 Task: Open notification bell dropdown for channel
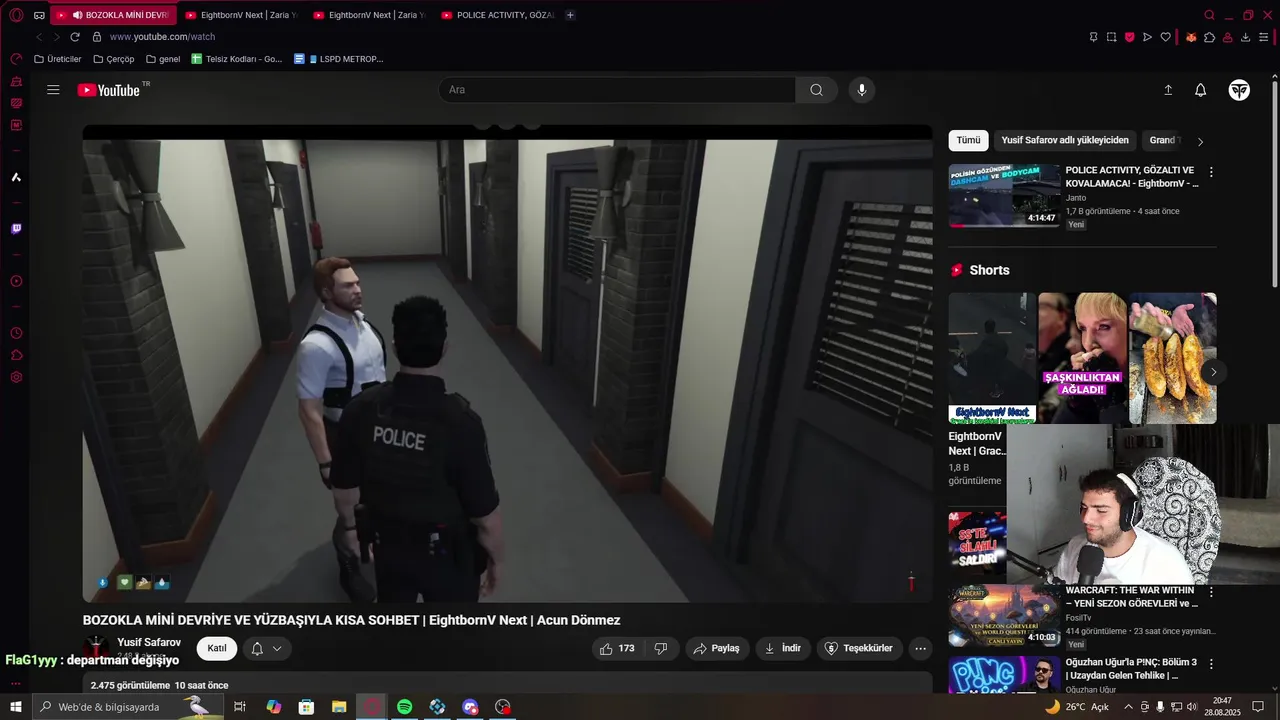point(266,648)
